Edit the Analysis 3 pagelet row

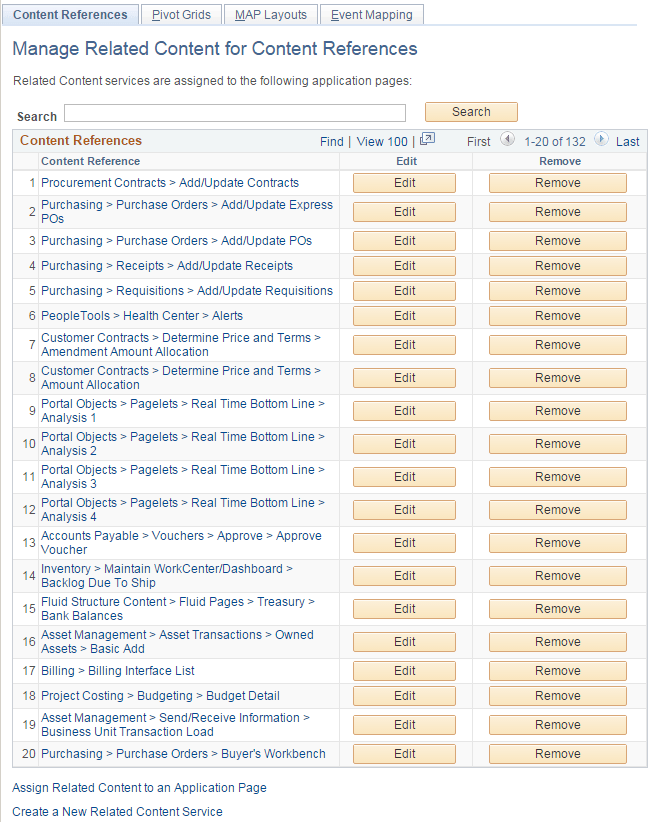[x=404, y=477]
